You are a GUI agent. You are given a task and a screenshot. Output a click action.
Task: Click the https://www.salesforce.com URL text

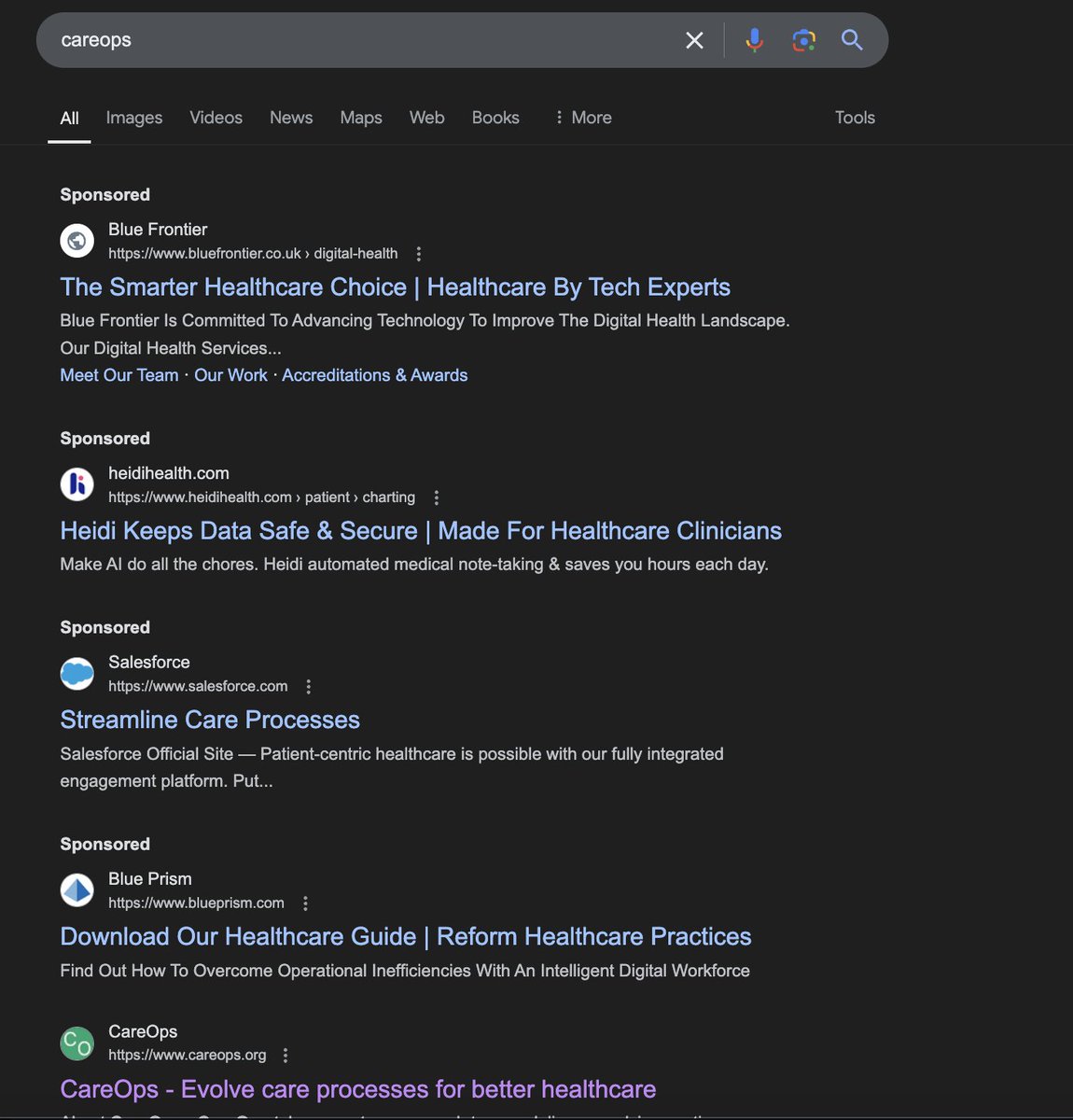coord(198,686)
